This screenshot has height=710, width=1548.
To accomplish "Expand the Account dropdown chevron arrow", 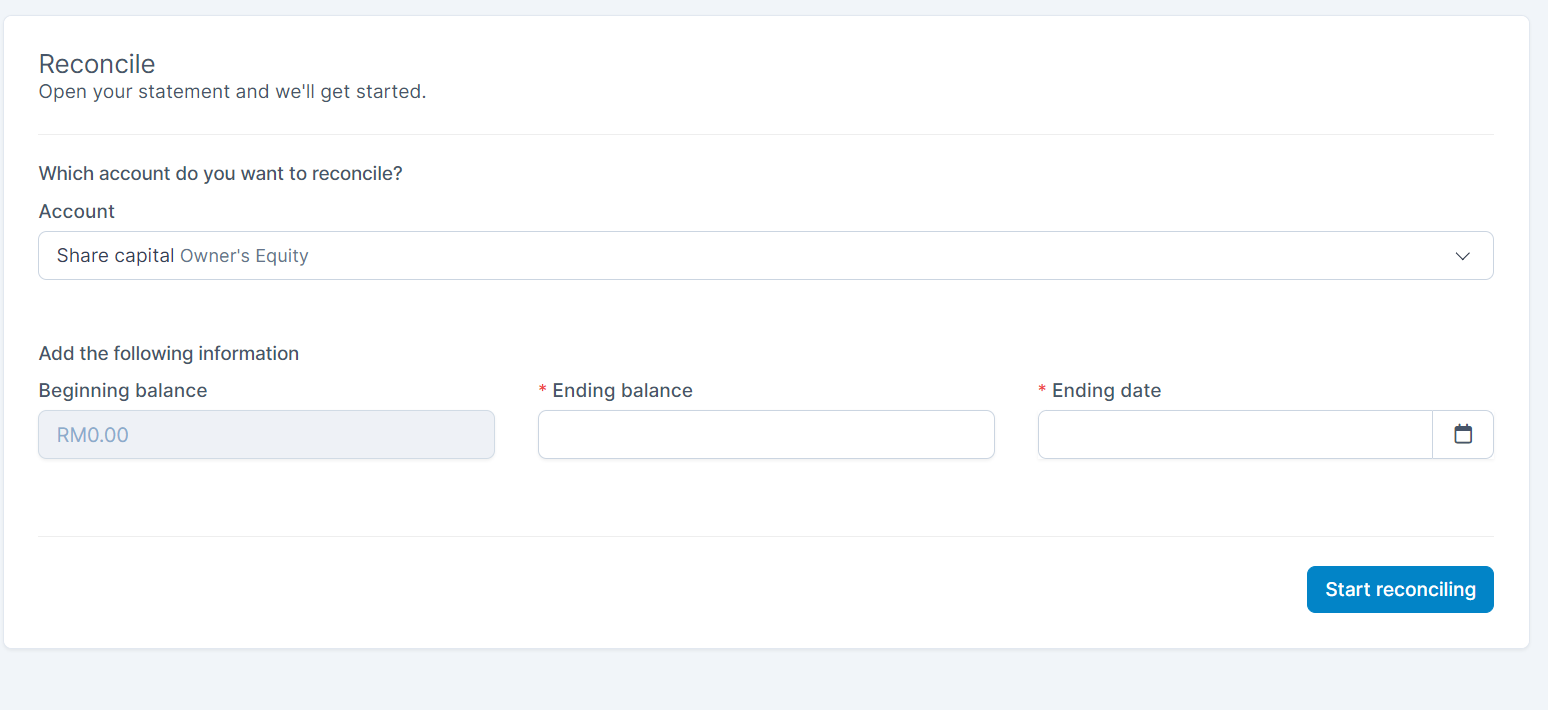I will coord(1463,256).
